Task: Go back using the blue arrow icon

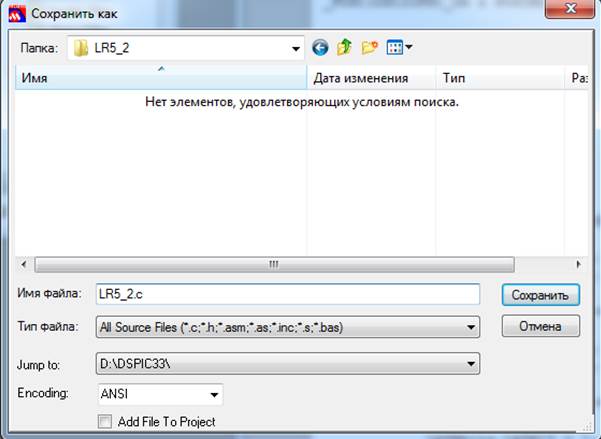Action: click(x=320, y=48)
